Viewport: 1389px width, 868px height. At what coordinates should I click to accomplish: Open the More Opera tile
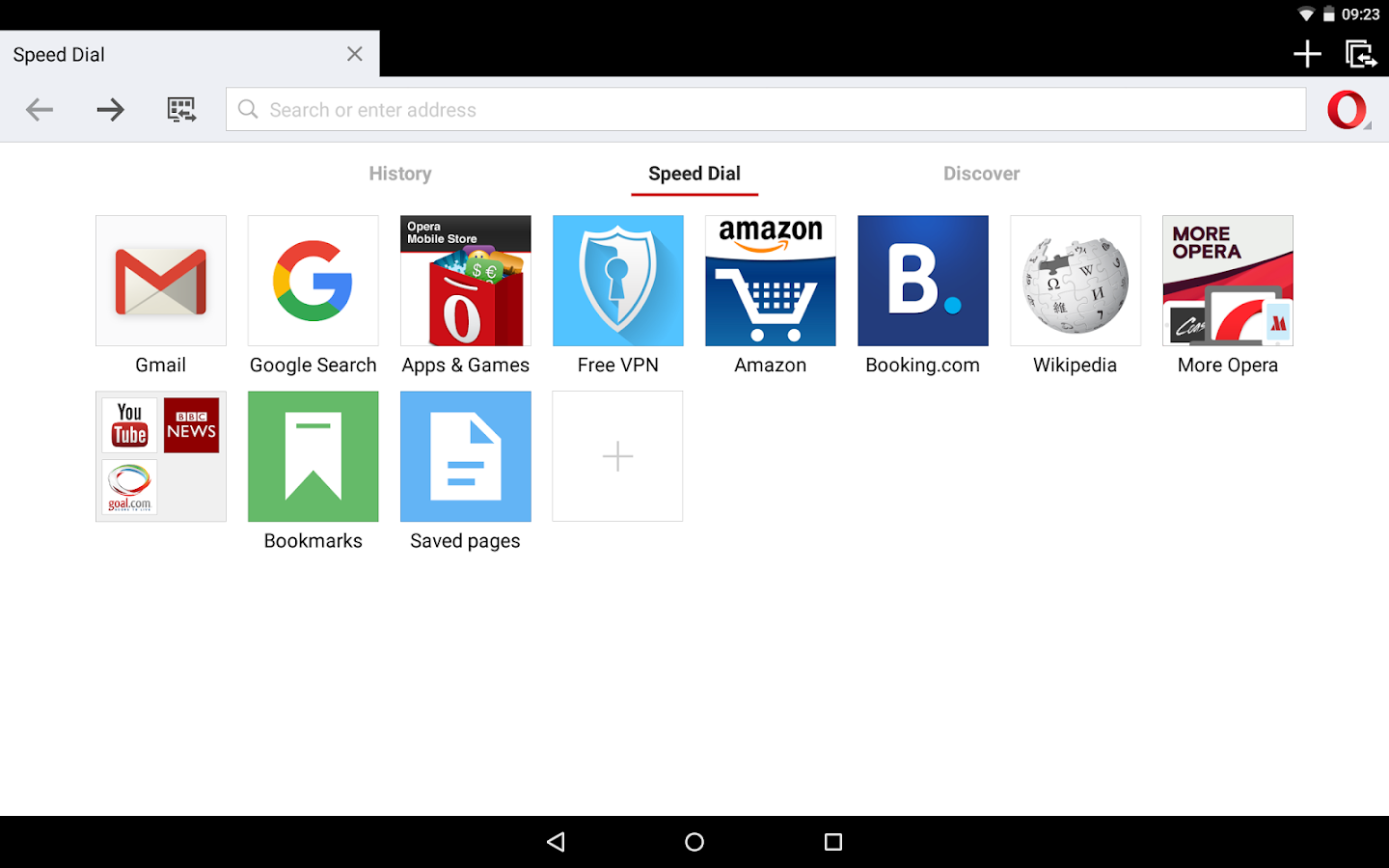click(1227, 281)
